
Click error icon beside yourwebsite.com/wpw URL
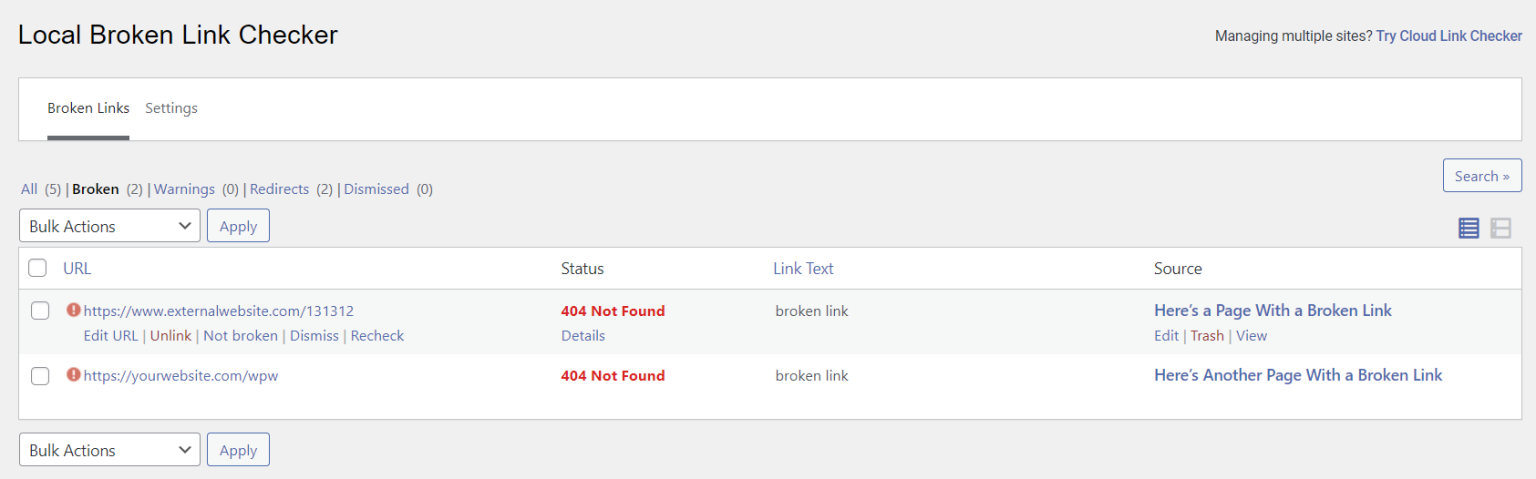[73, 375]
